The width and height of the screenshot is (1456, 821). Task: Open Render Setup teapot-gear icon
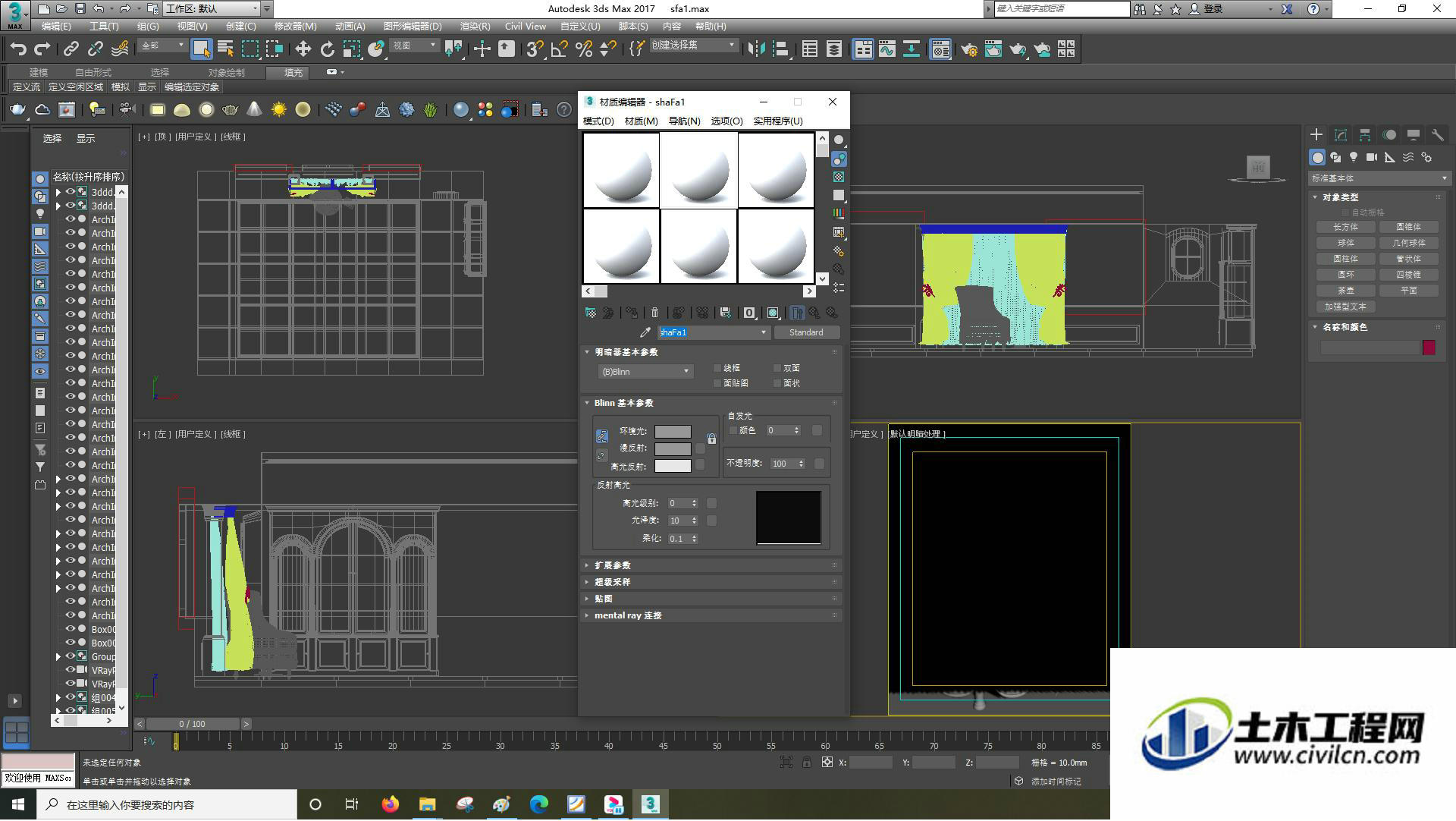969,49
